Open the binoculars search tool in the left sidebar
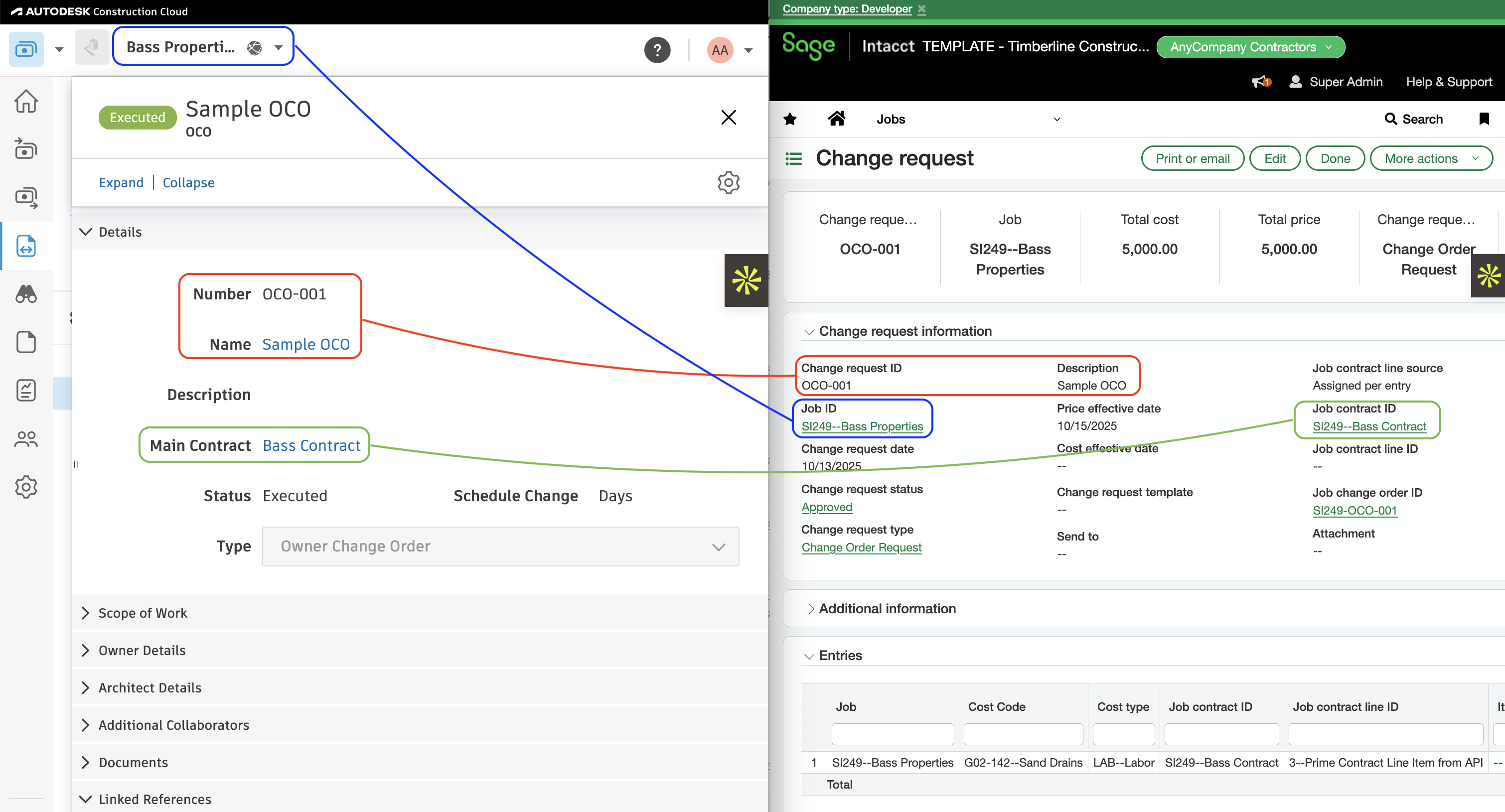Screen dimensions: 1505x812 tap(27, 294)
